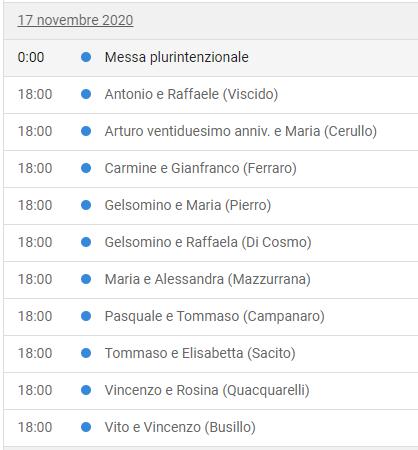Open Gelsomino e Raffaela (Di Cosmo) event
Image resolution: width=418 pixels, height=450 pixels.
click(208, 242)
